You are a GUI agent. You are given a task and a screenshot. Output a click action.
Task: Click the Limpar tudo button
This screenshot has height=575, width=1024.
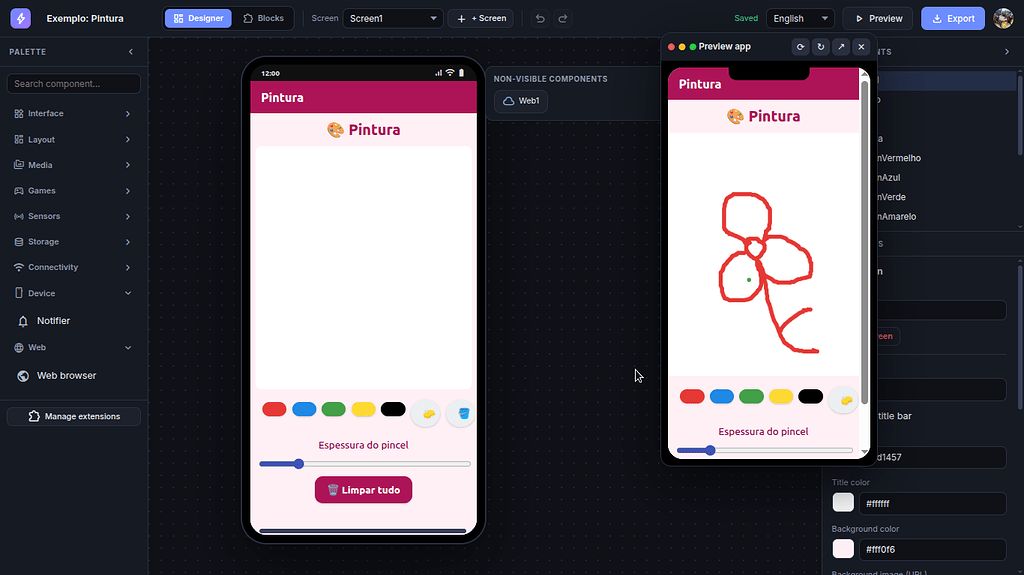(363, 490)
